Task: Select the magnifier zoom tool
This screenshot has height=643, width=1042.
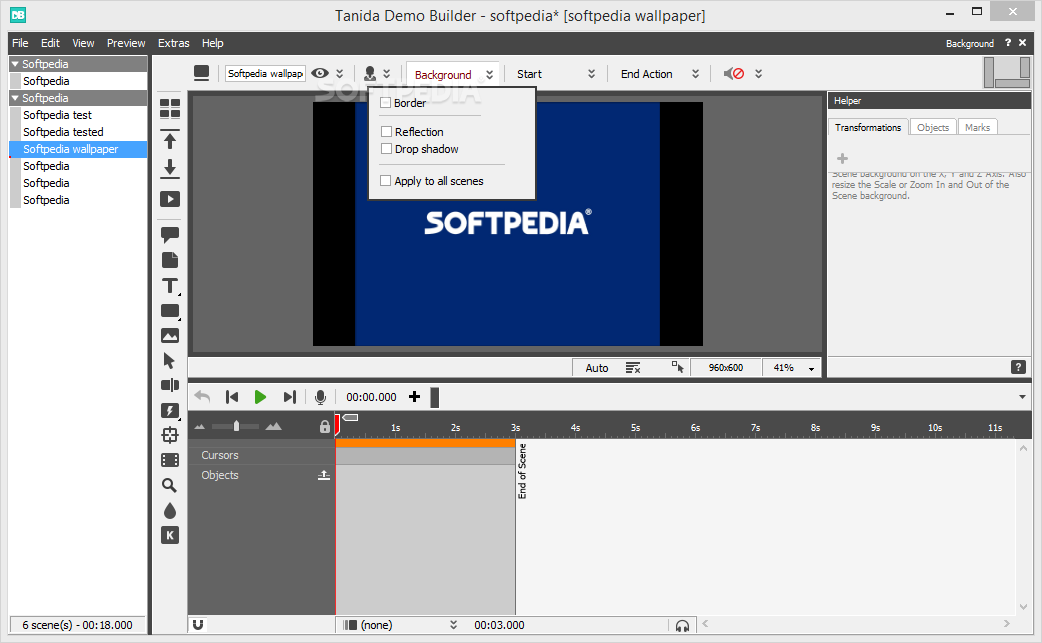Action: [x=169, y=485]
